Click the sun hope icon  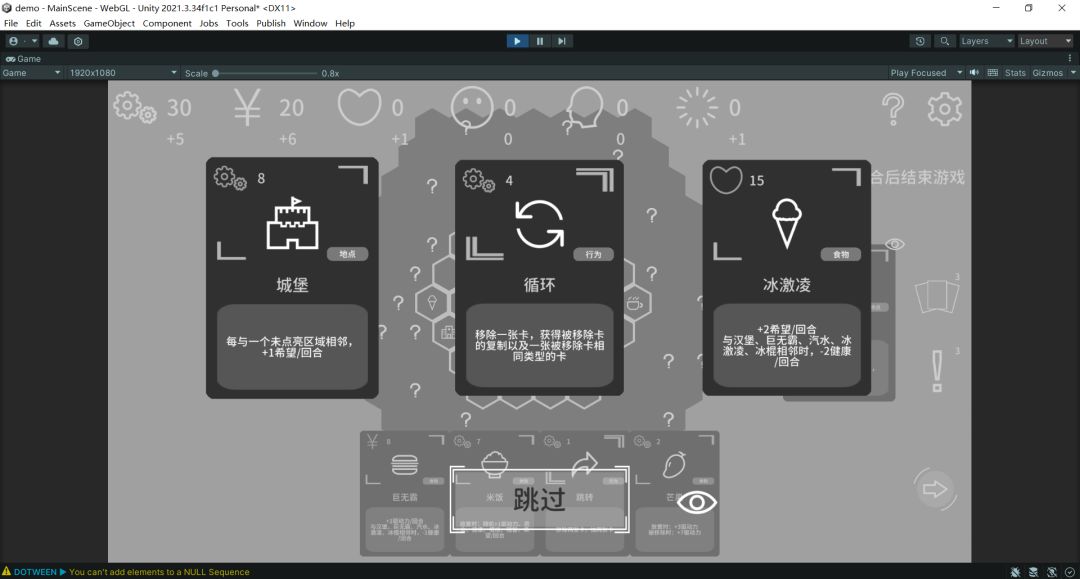click(x=696, y=108)
